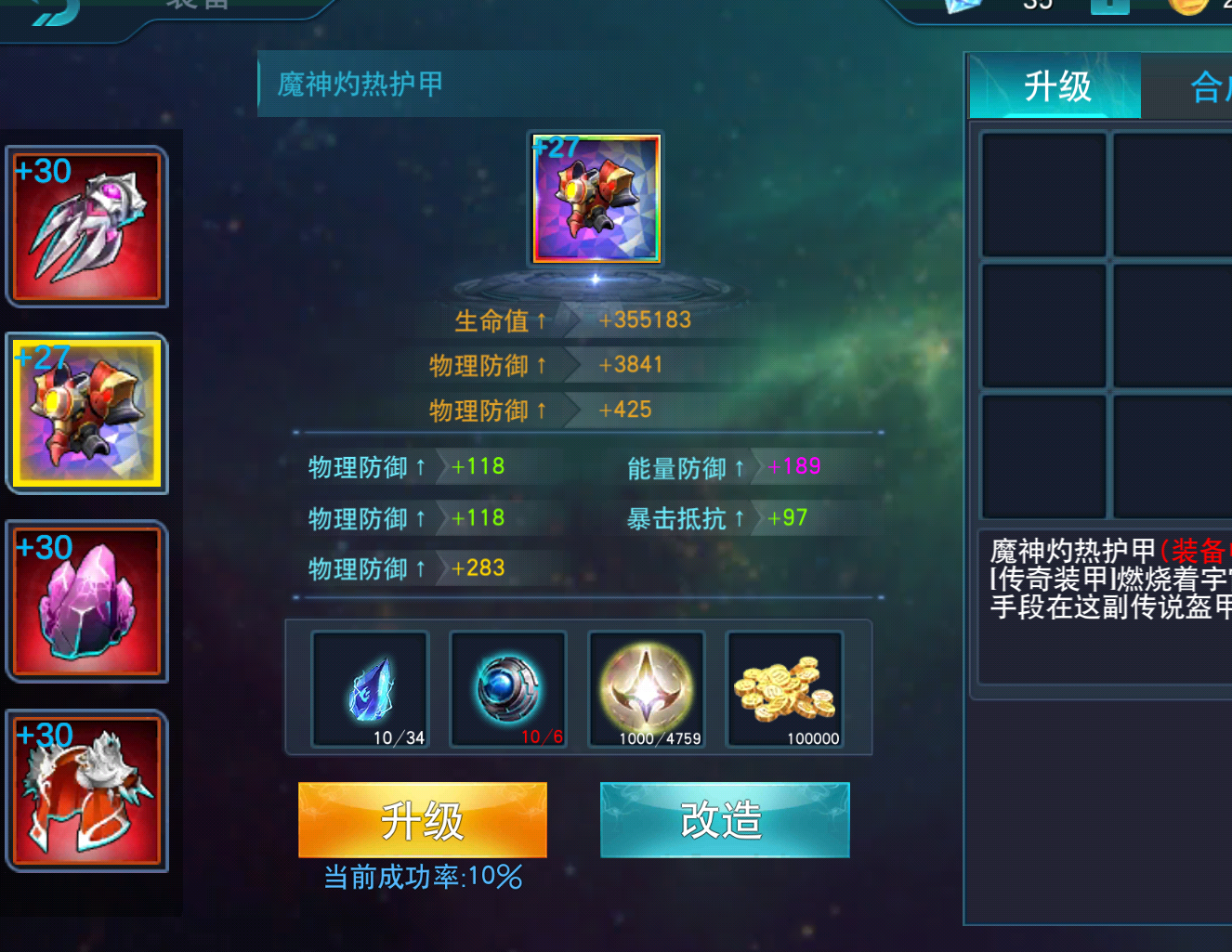Select the +30 claw weapon equipment

tap(87, 227)
